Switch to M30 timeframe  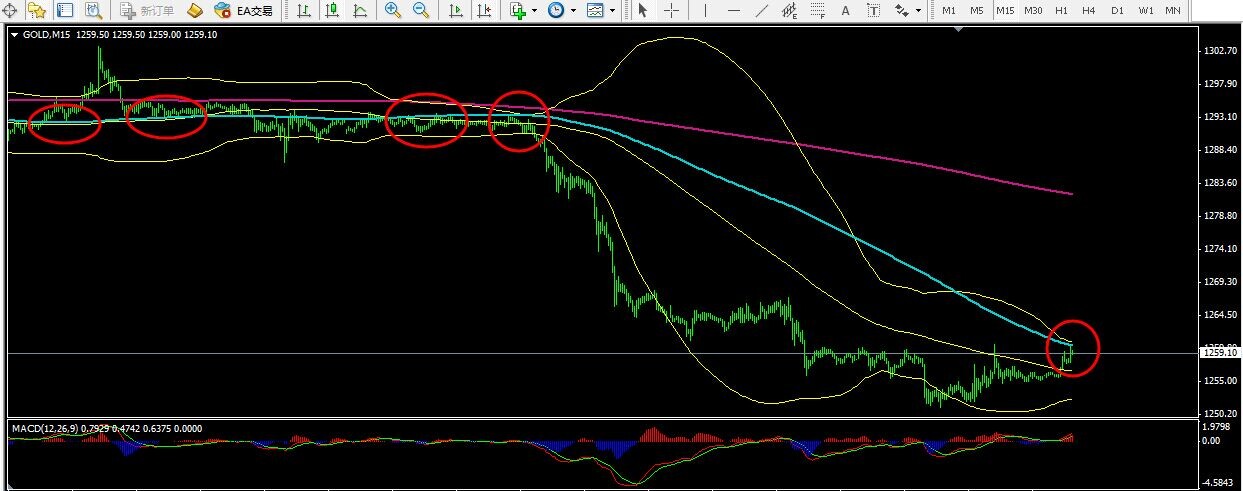coord(1033,11)
